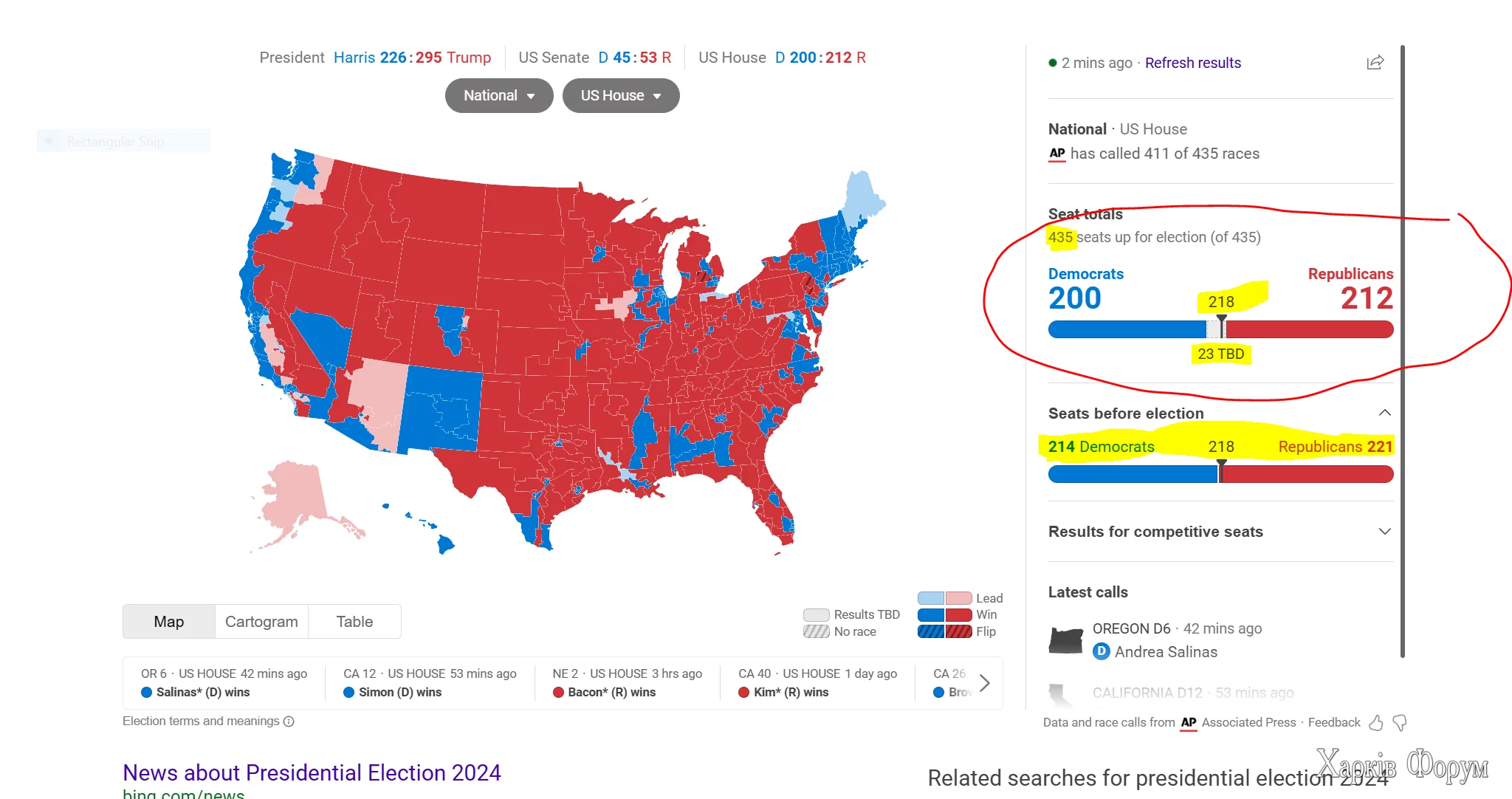Click the thumbs down feedback icon
This screenshot has height=799, width=1512.
[x=1400, y=723]
